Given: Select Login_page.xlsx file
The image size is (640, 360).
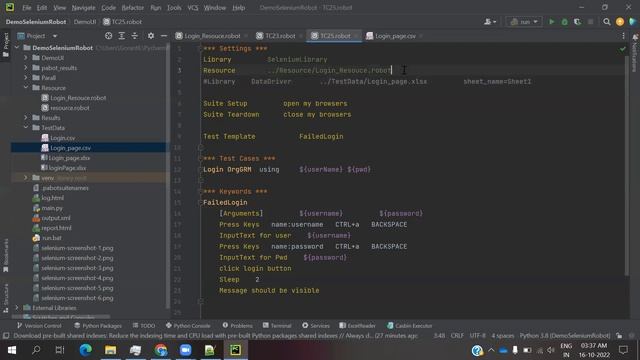Looking at the screenshot, I should (x=69, y=158).
